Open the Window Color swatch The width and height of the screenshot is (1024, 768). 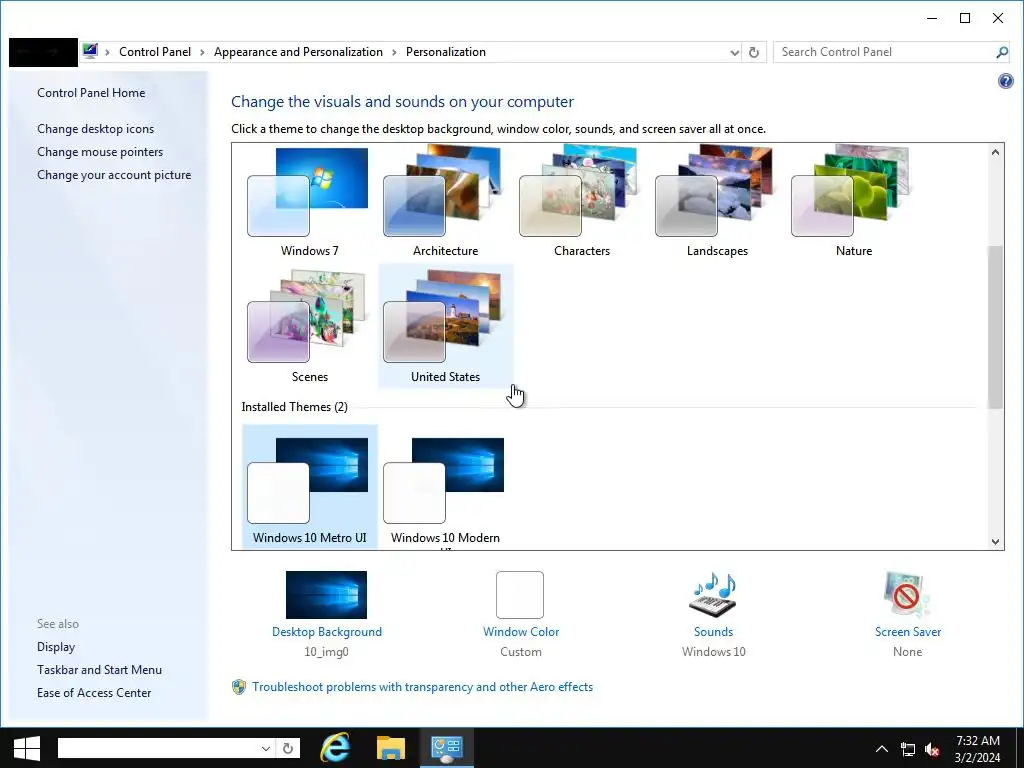pyautogui.click(x=520, y=595)
